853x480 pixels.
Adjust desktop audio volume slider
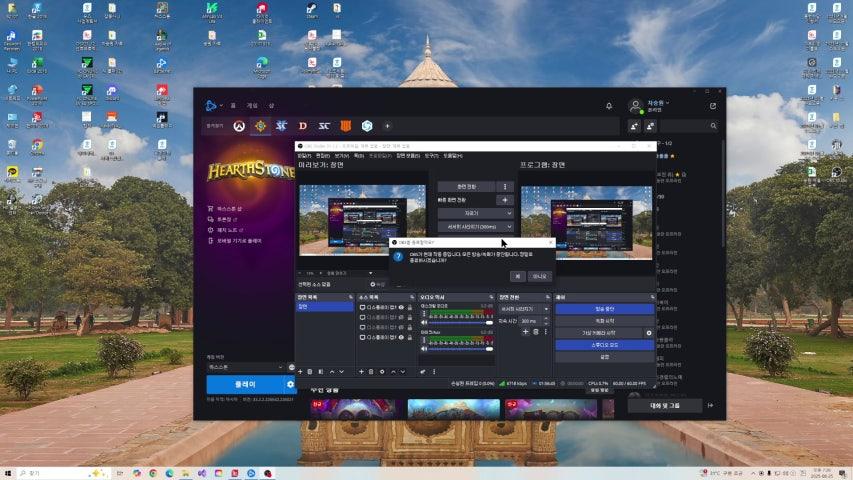click(x=461, y=323)
